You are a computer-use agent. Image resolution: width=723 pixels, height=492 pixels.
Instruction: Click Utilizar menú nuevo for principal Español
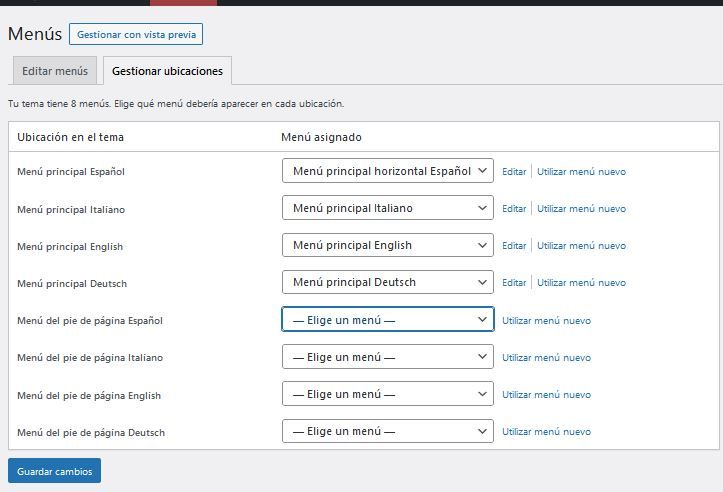[581, 172]
